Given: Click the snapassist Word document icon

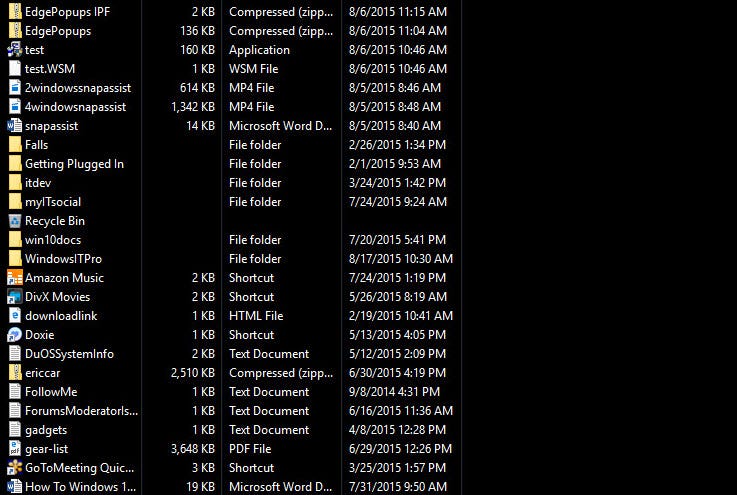Looking at the screenshot, I should (x=14, y=126).
